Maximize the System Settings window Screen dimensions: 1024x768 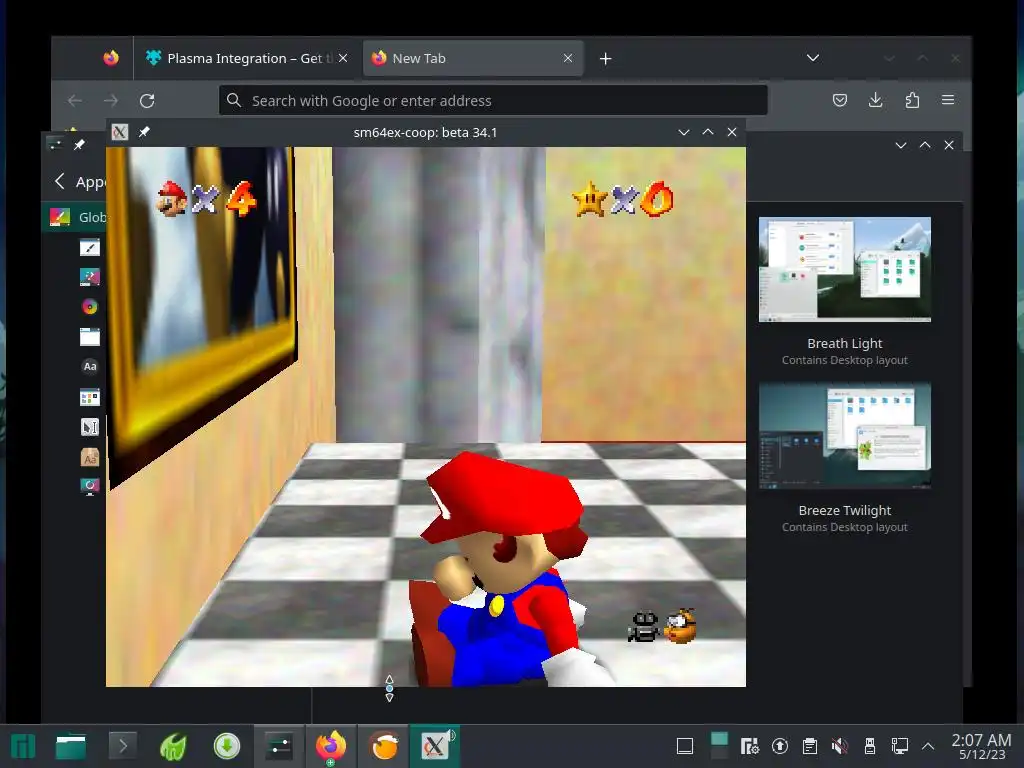tap(925, 145)
